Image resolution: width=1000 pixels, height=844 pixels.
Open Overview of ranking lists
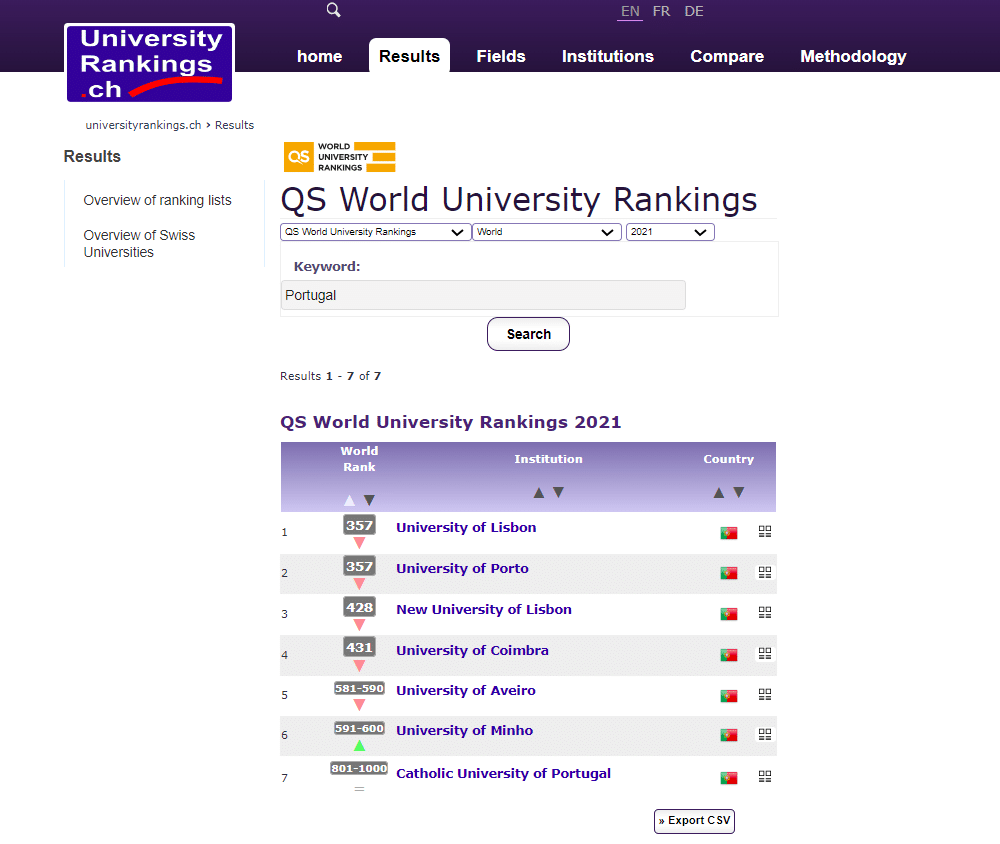158,200
